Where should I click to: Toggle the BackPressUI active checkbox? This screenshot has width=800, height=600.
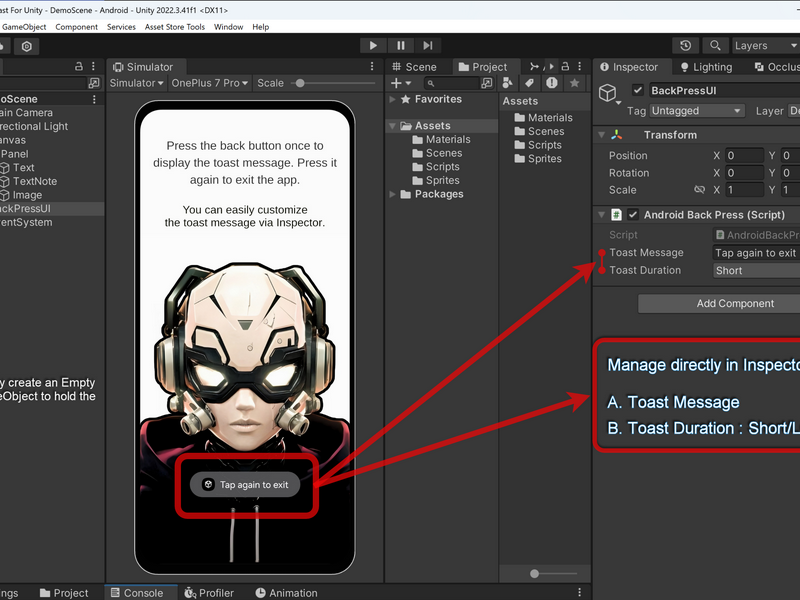click(638, 90)
